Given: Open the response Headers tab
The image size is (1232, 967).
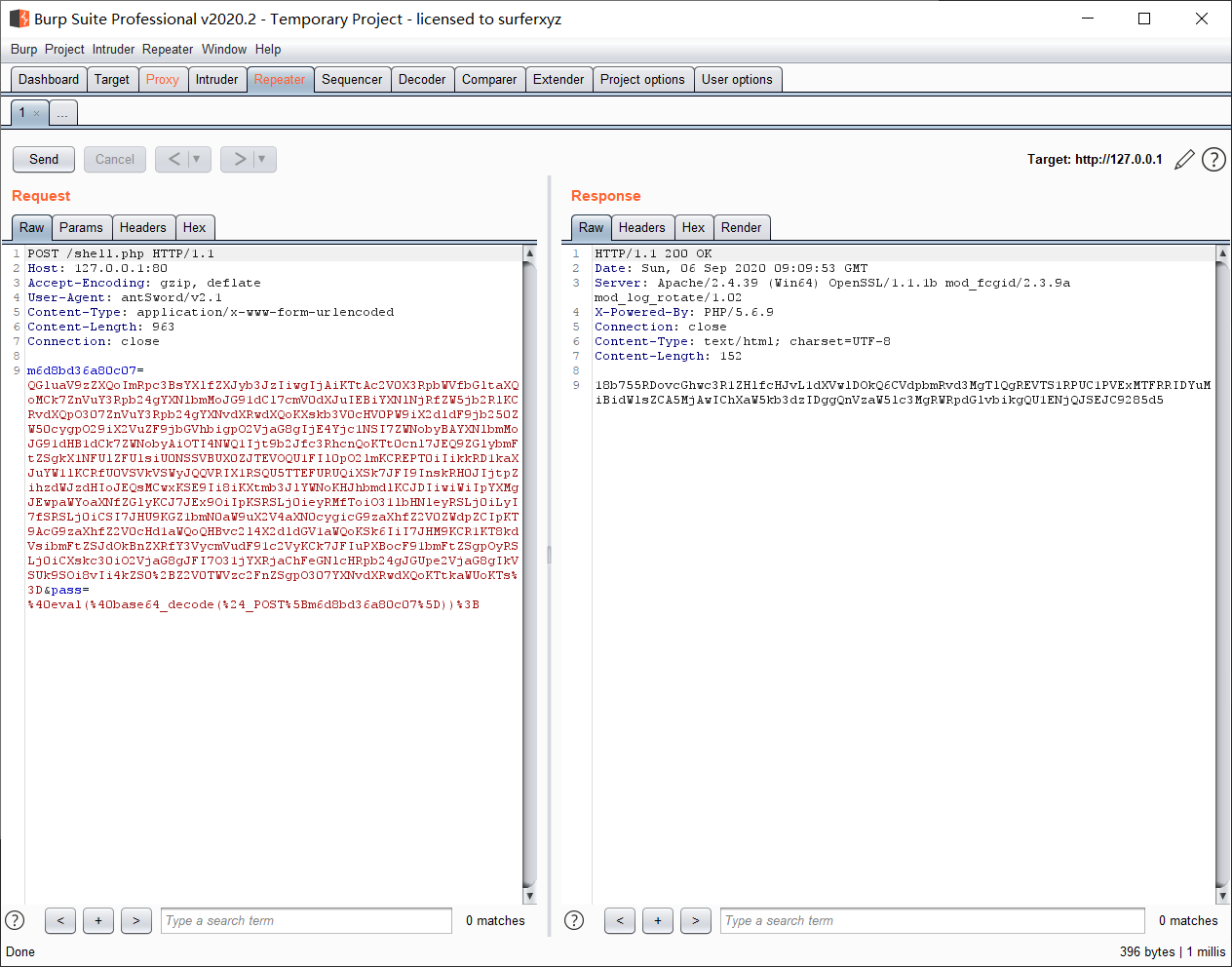Looking at the screenshot, I should point(642,228).
